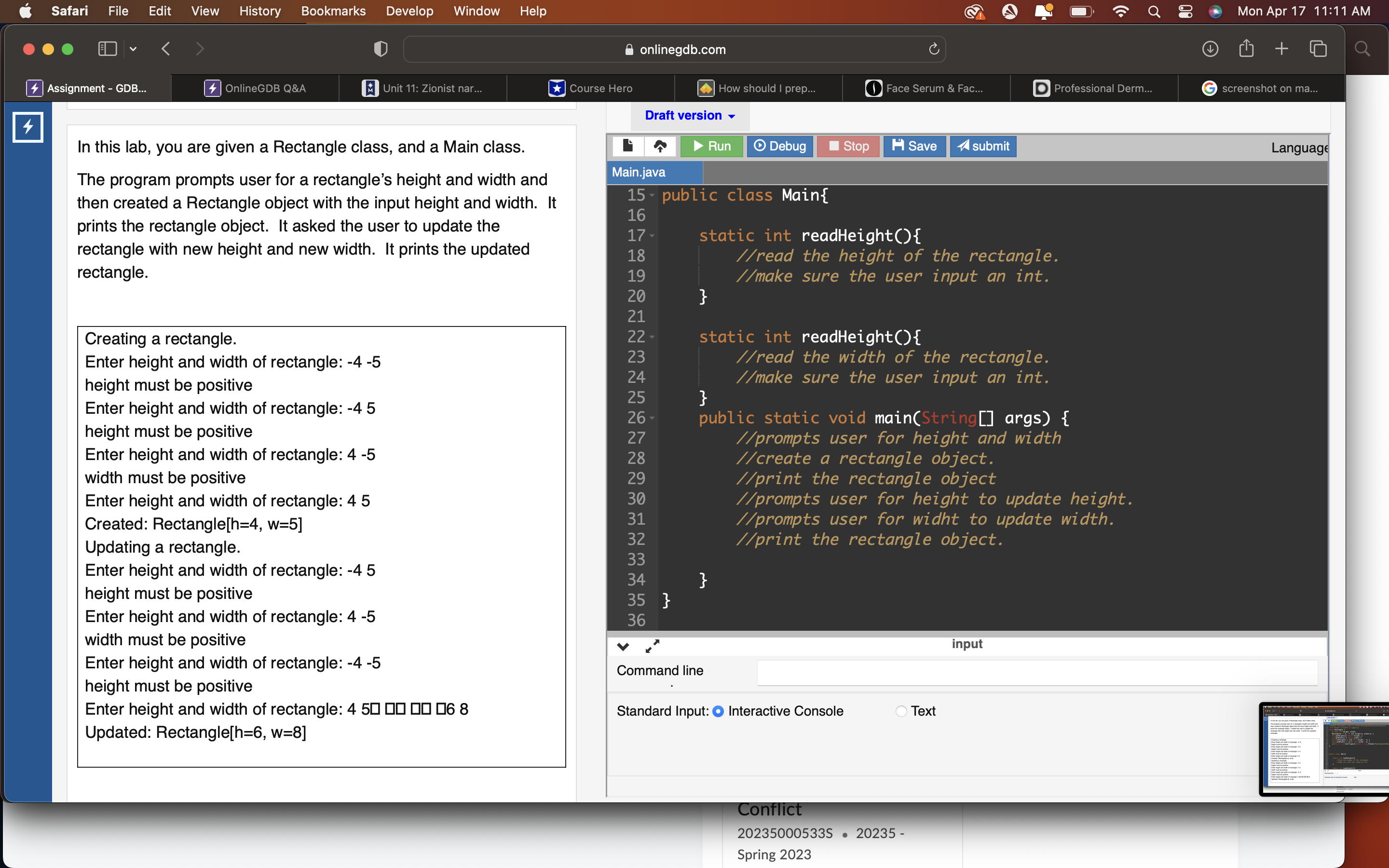Click the Safari share icon
The image size is (1389, 868).
pos(1246,49)
